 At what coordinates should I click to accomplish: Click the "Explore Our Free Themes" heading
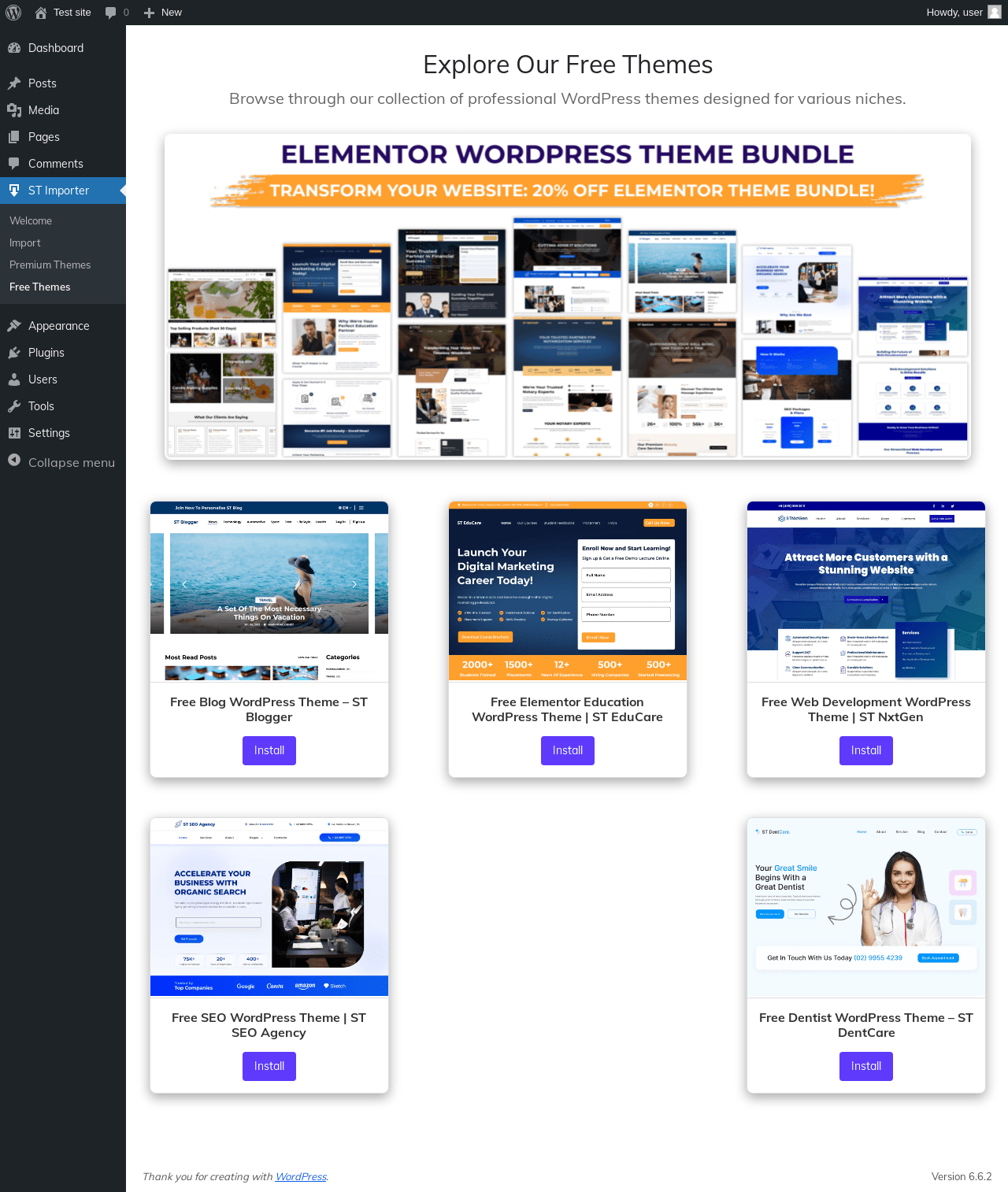click(568, 65)
